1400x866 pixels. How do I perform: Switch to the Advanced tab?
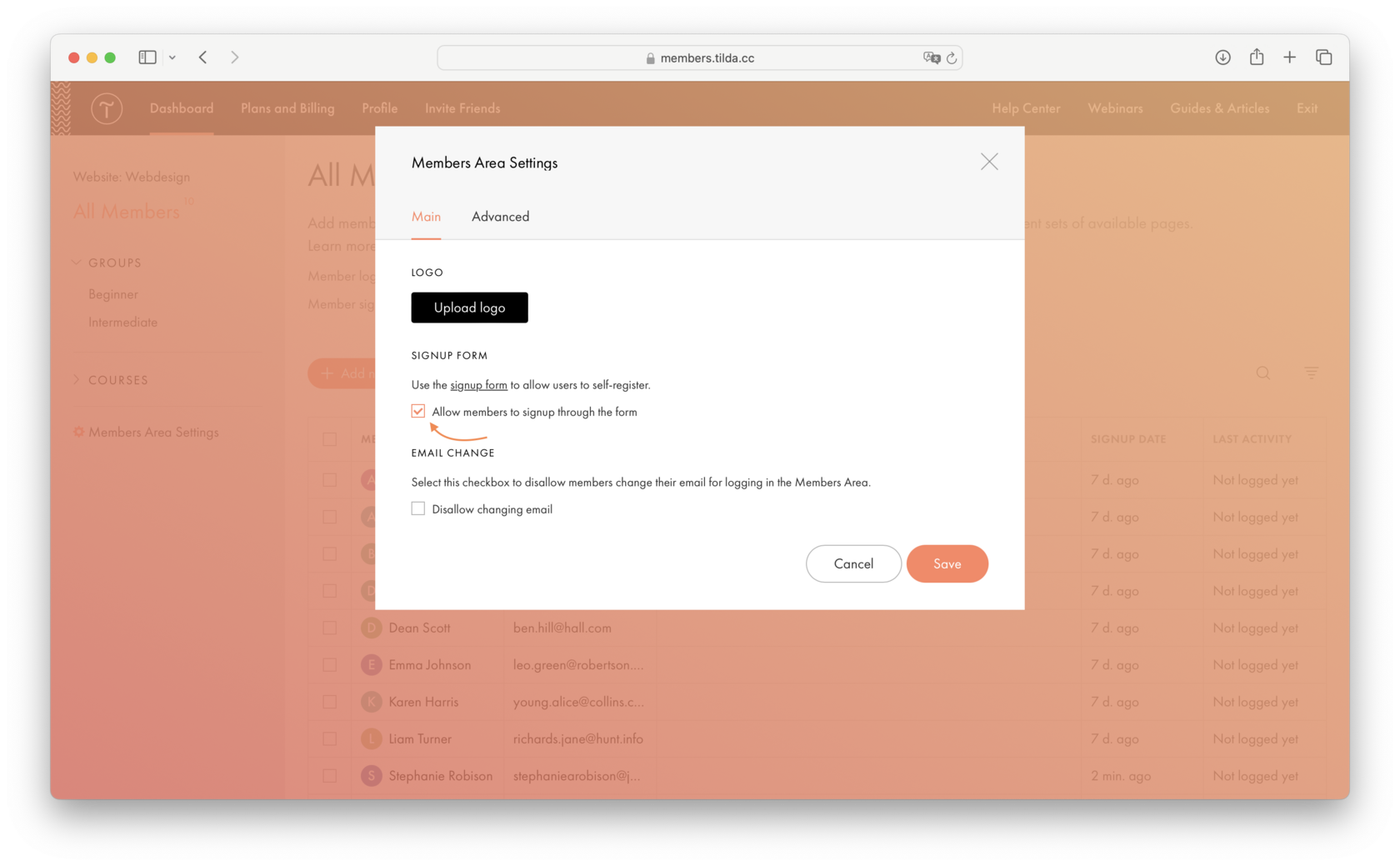click(x=500, y=217)
